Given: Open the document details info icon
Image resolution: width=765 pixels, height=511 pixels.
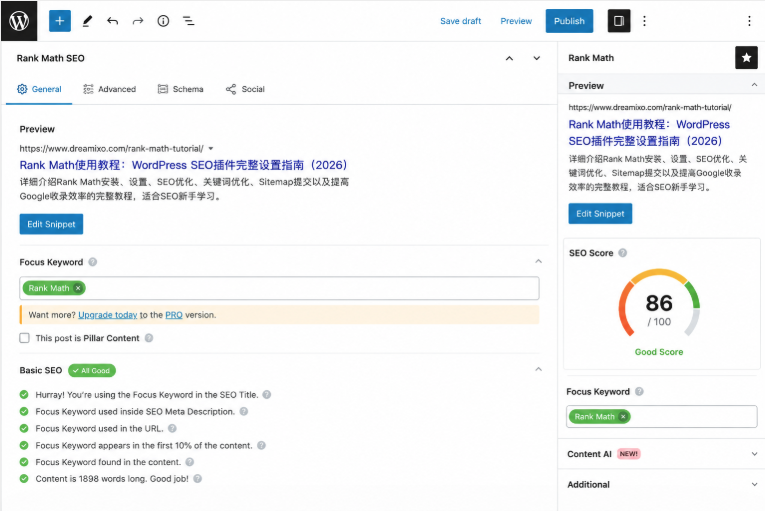Looking at the screenshot, I should pyautogui.click(x=163, y=21).
